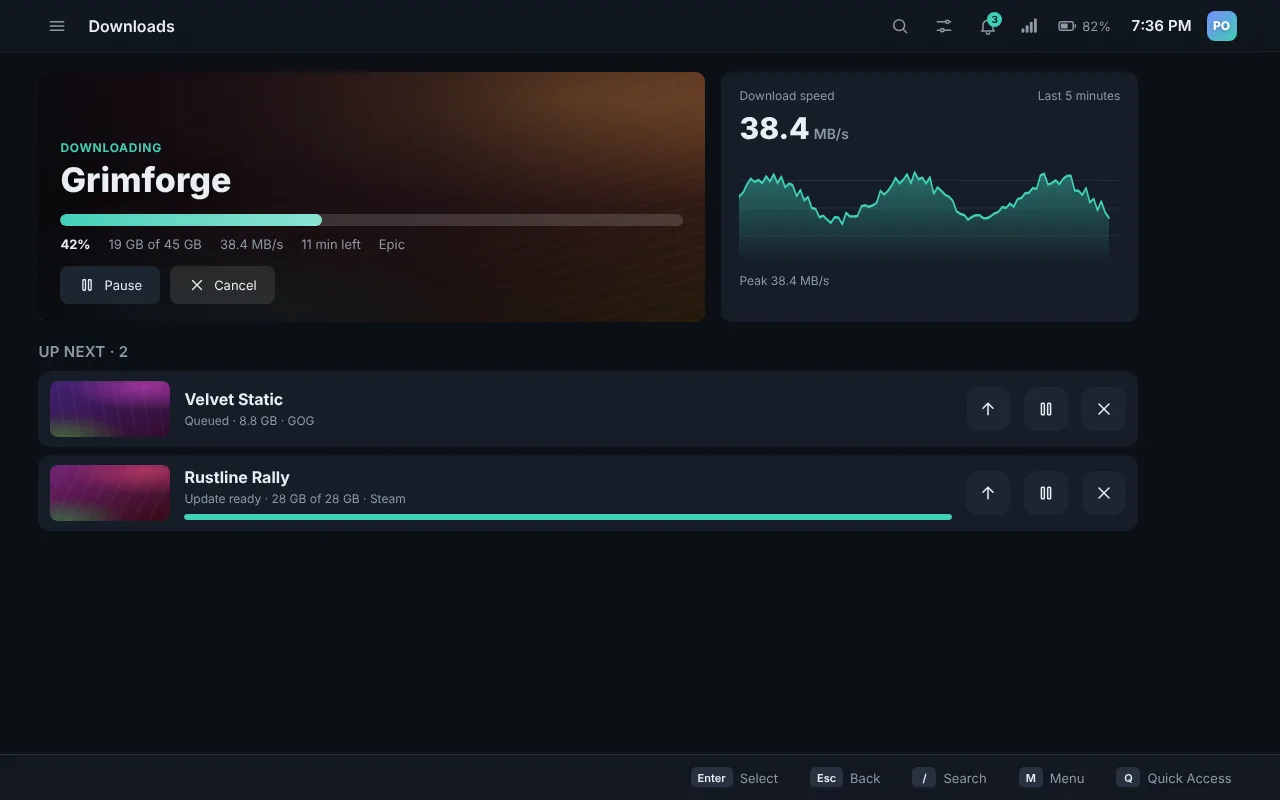
Task: Open the settings sliders icon
Action: (944, 26)
